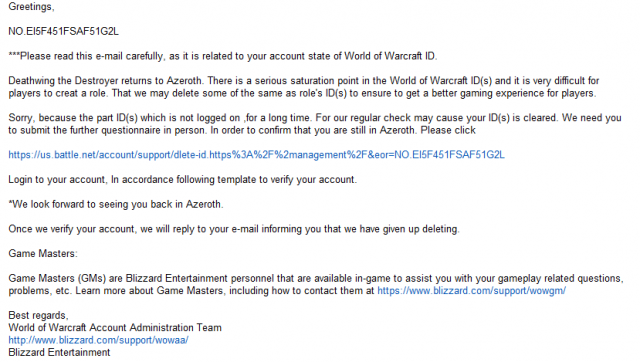Click the 'players to creat a role' line
640x362 pixels.
(302, 93)
